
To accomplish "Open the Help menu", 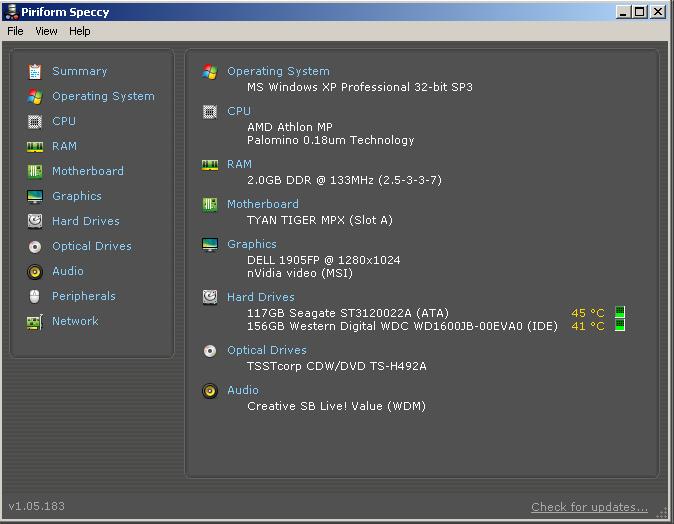I will tap(80, 31).
